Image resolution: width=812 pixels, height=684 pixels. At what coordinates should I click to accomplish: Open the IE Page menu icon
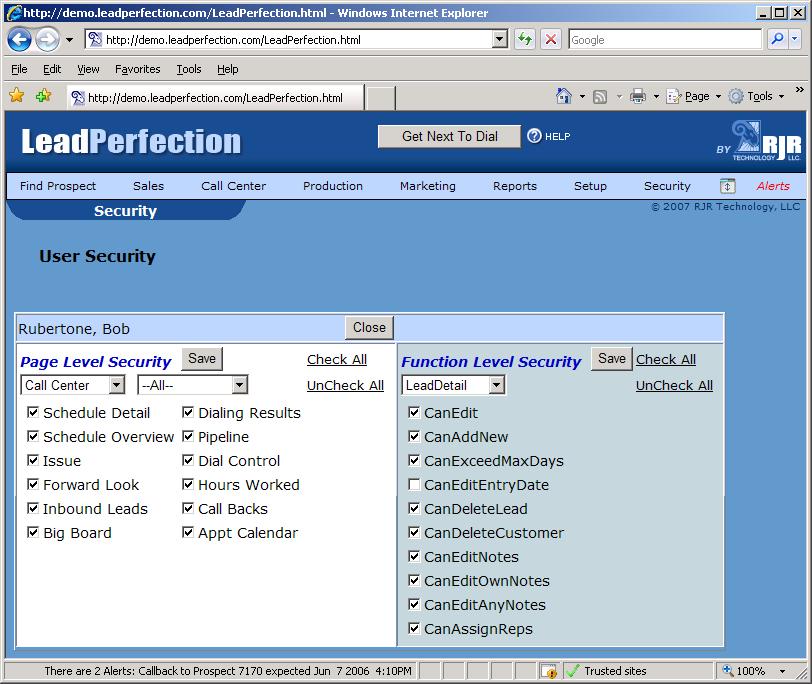click(673, 96)
